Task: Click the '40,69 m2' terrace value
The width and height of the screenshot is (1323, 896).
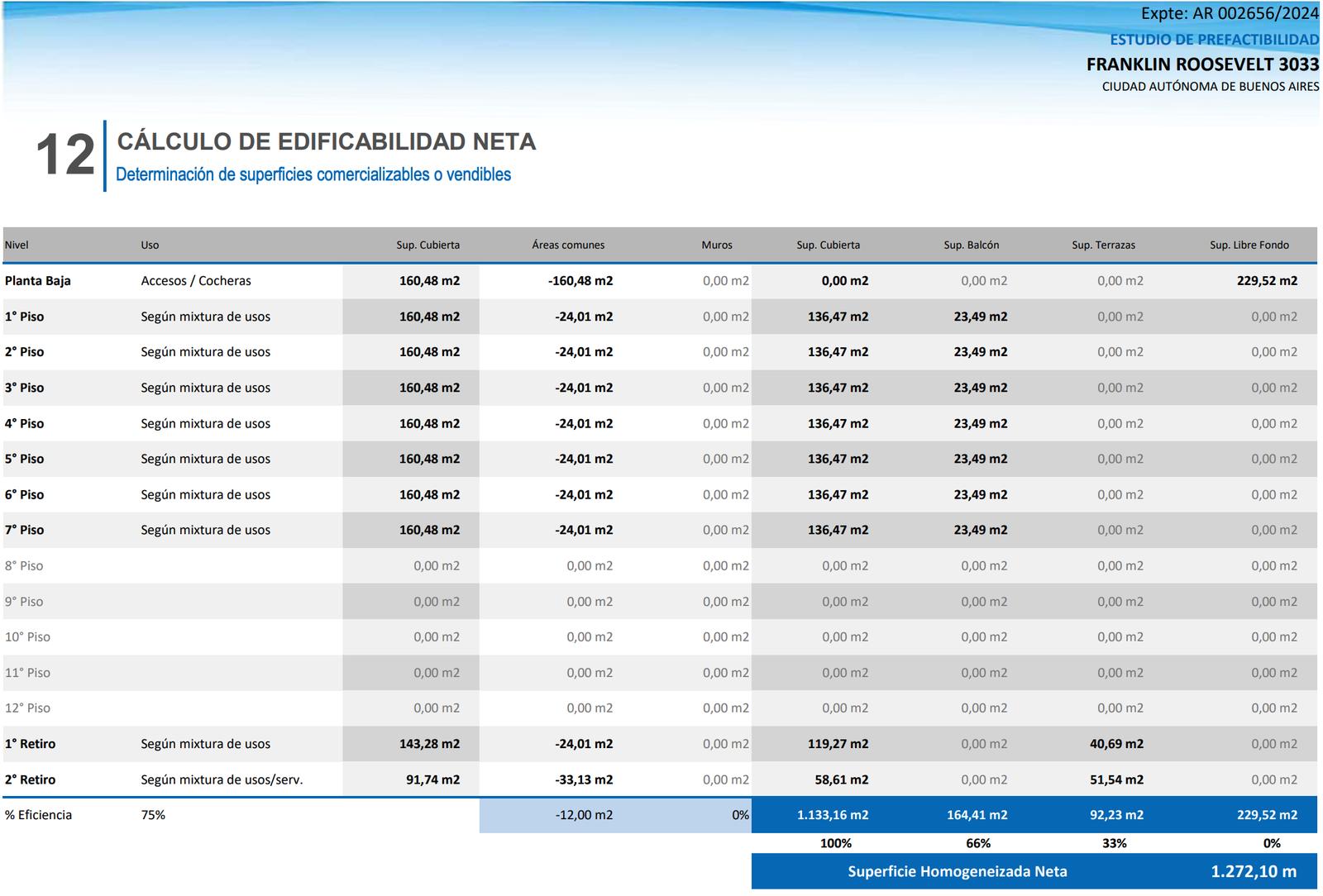Action: point(1116,744)
